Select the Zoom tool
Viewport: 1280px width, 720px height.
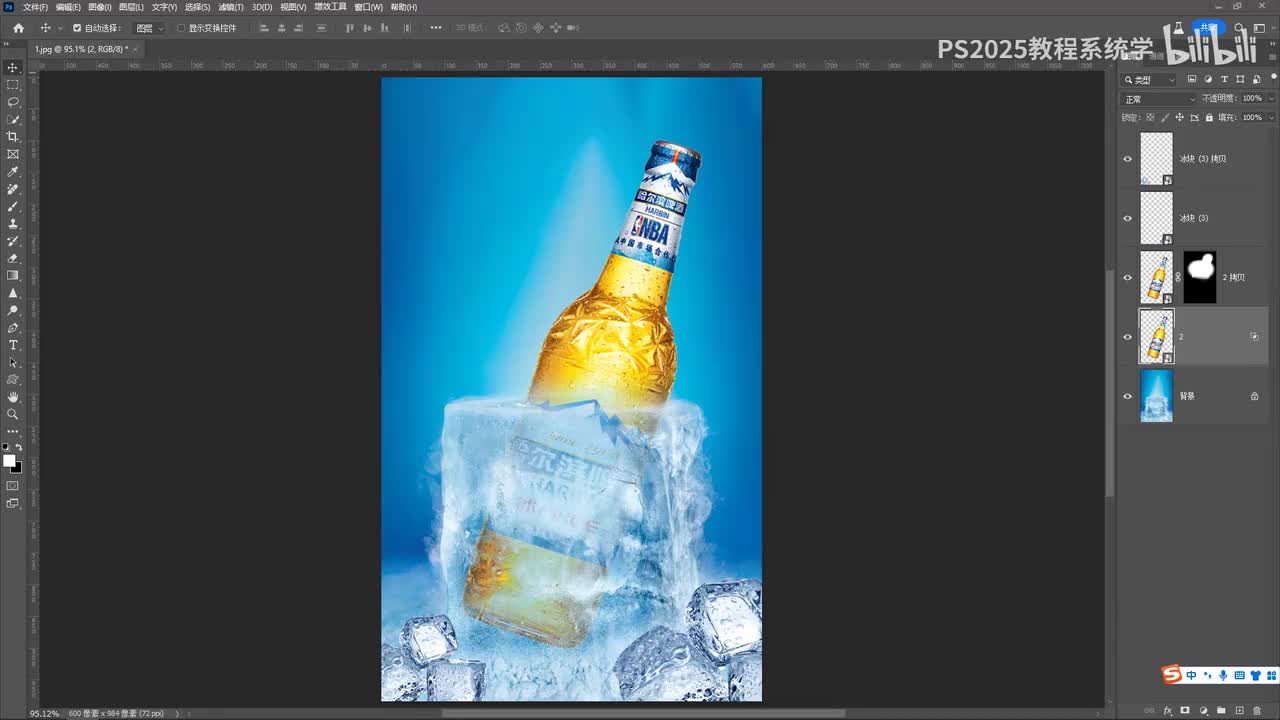click(x=13, y=414)
